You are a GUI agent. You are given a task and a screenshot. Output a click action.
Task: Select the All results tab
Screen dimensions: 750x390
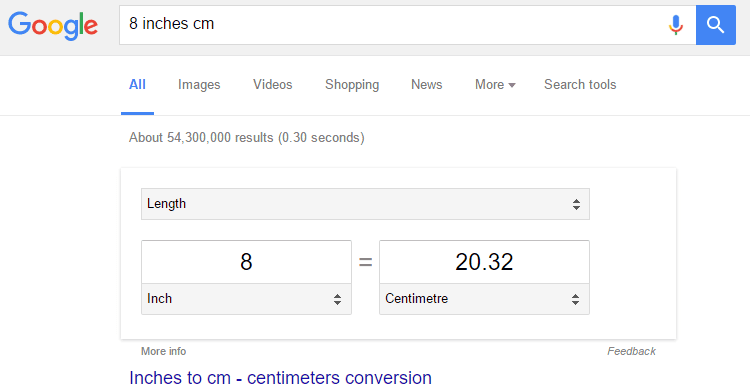tap(137, 85)
